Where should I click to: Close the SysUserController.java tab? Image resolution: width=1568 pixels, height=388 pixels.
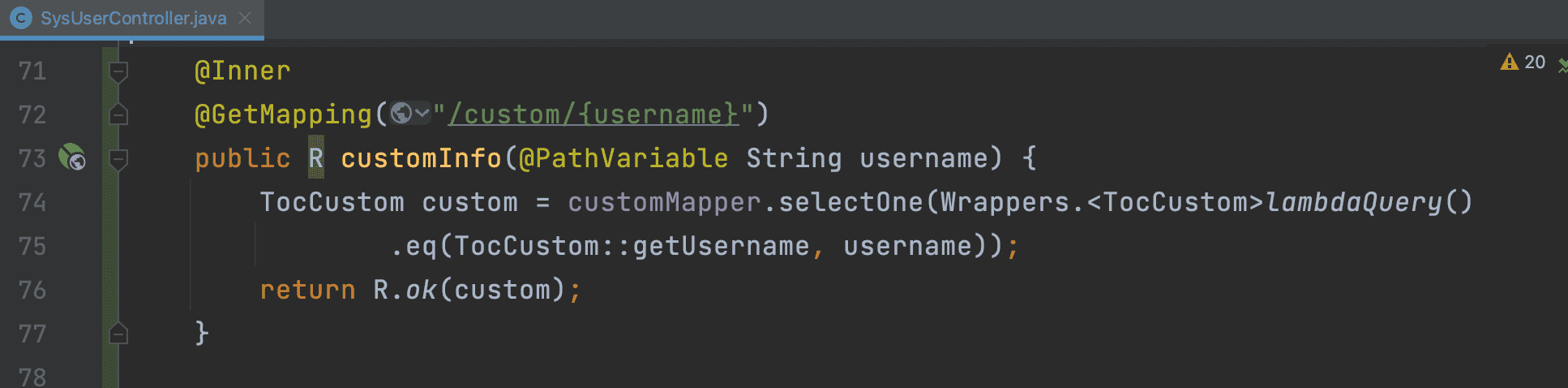pos(245,18)
